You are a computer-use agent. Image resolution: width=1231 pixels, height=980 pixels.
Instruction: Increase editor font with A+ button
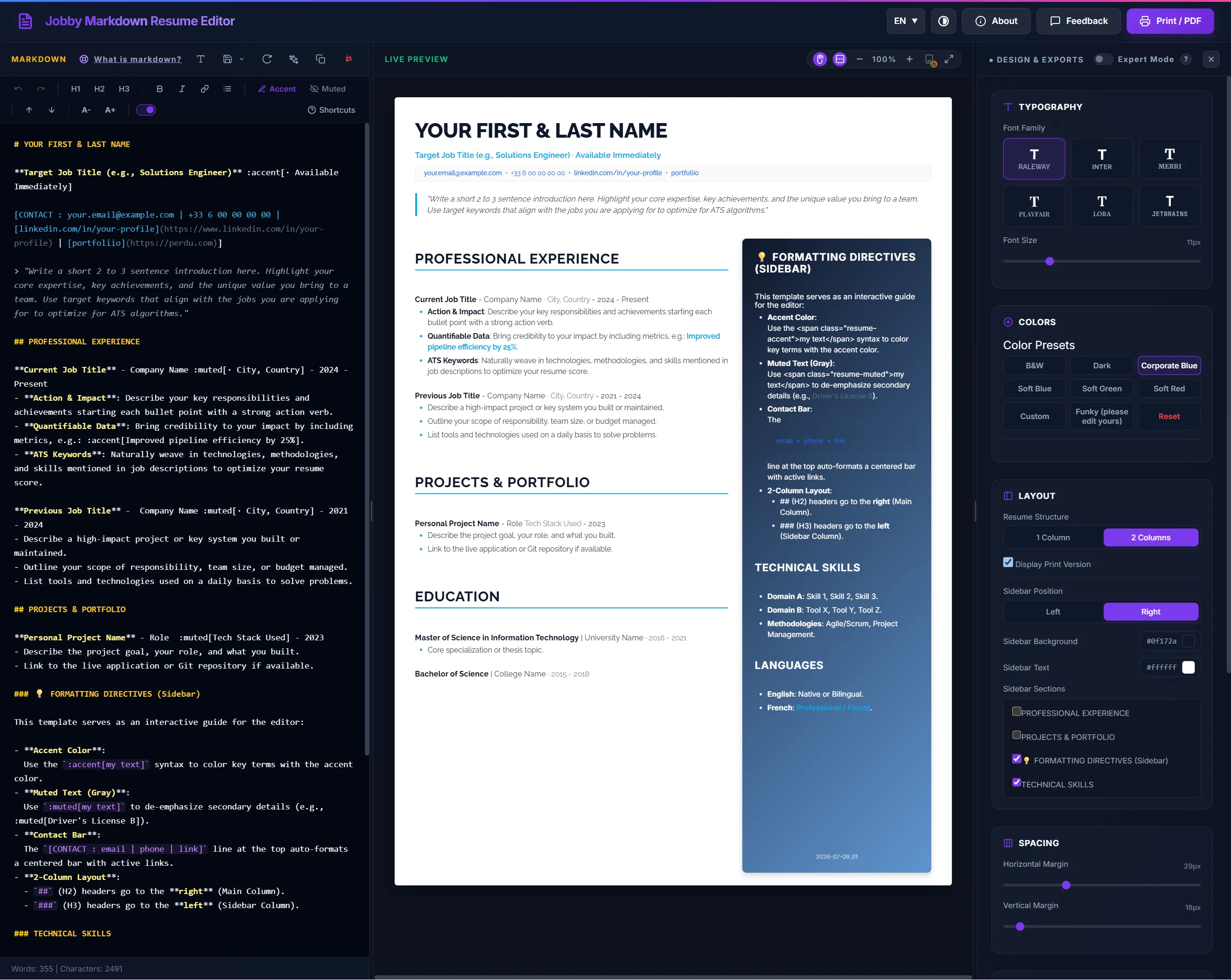[110, 110]
